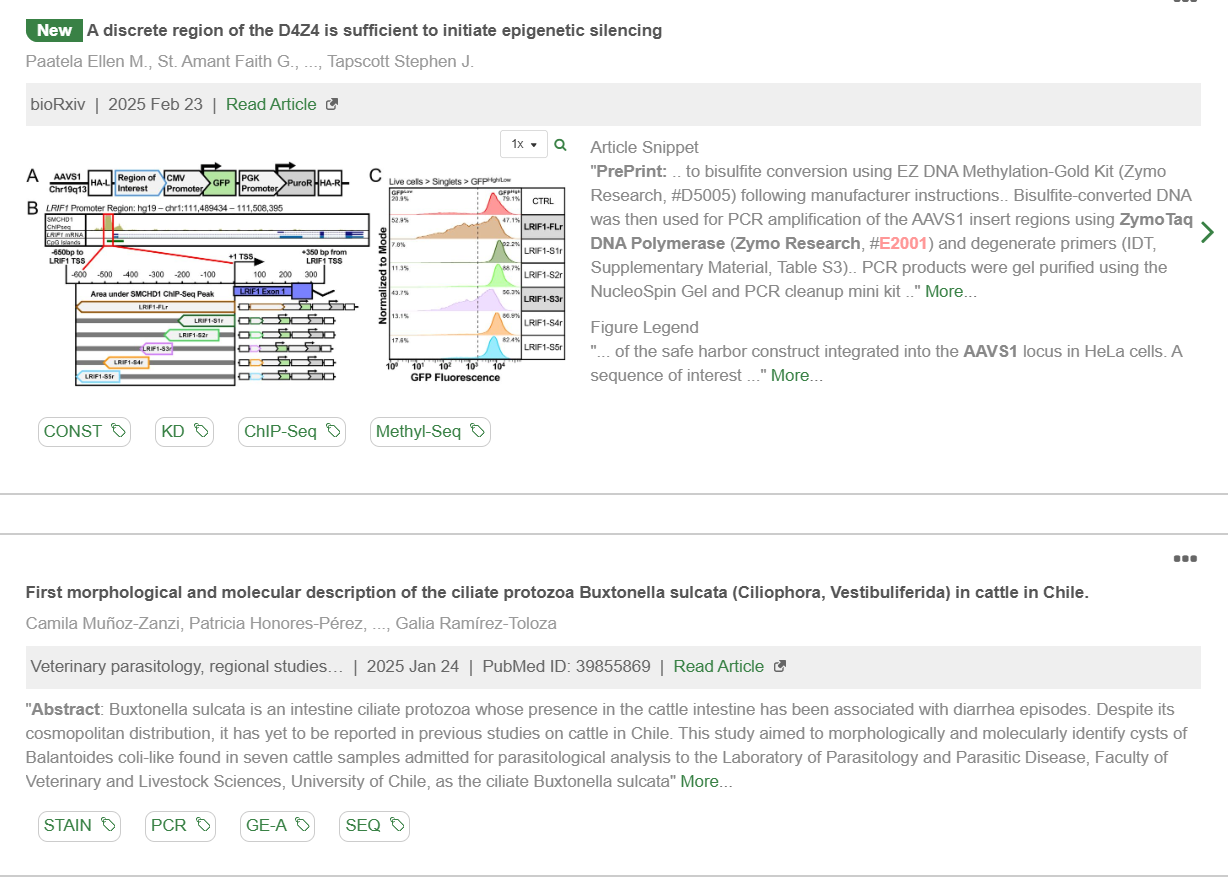The width and height of the screenshot is (1228, 877).
Task: Go to next snippet with the right chevron
Action: click(x=1207, y=232)
